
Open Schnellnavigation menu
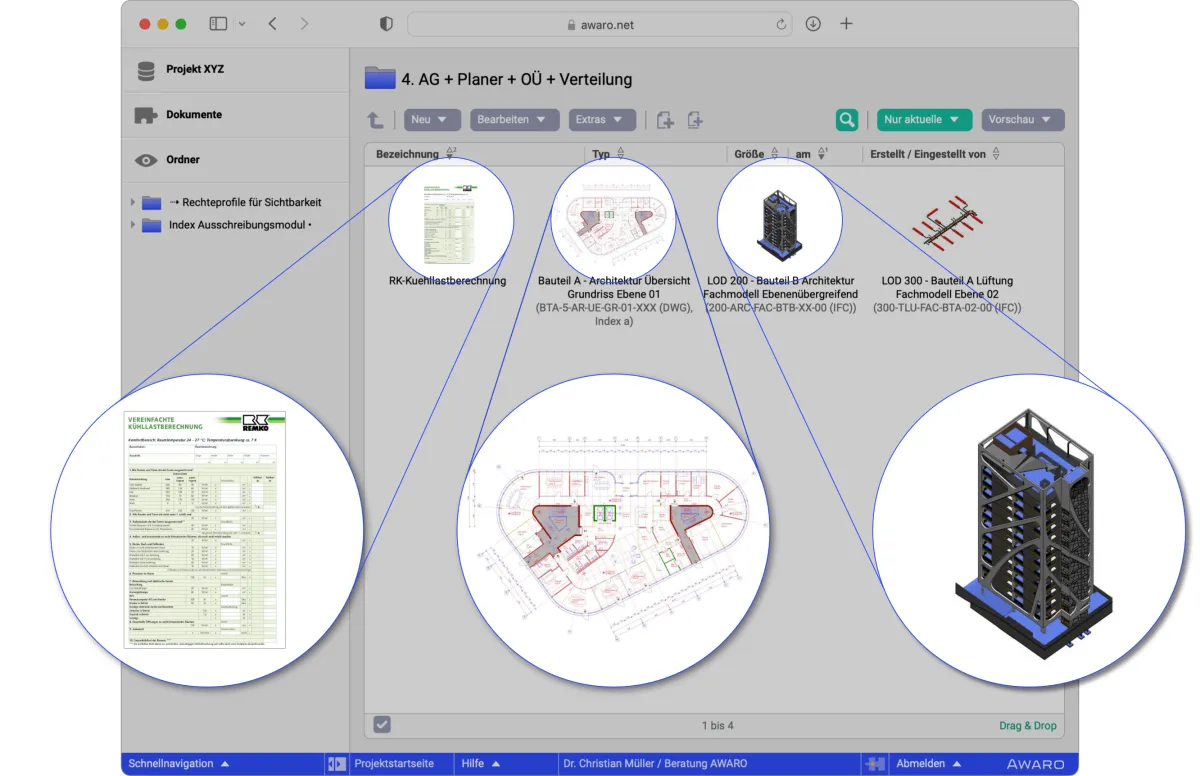pos(179,764)
